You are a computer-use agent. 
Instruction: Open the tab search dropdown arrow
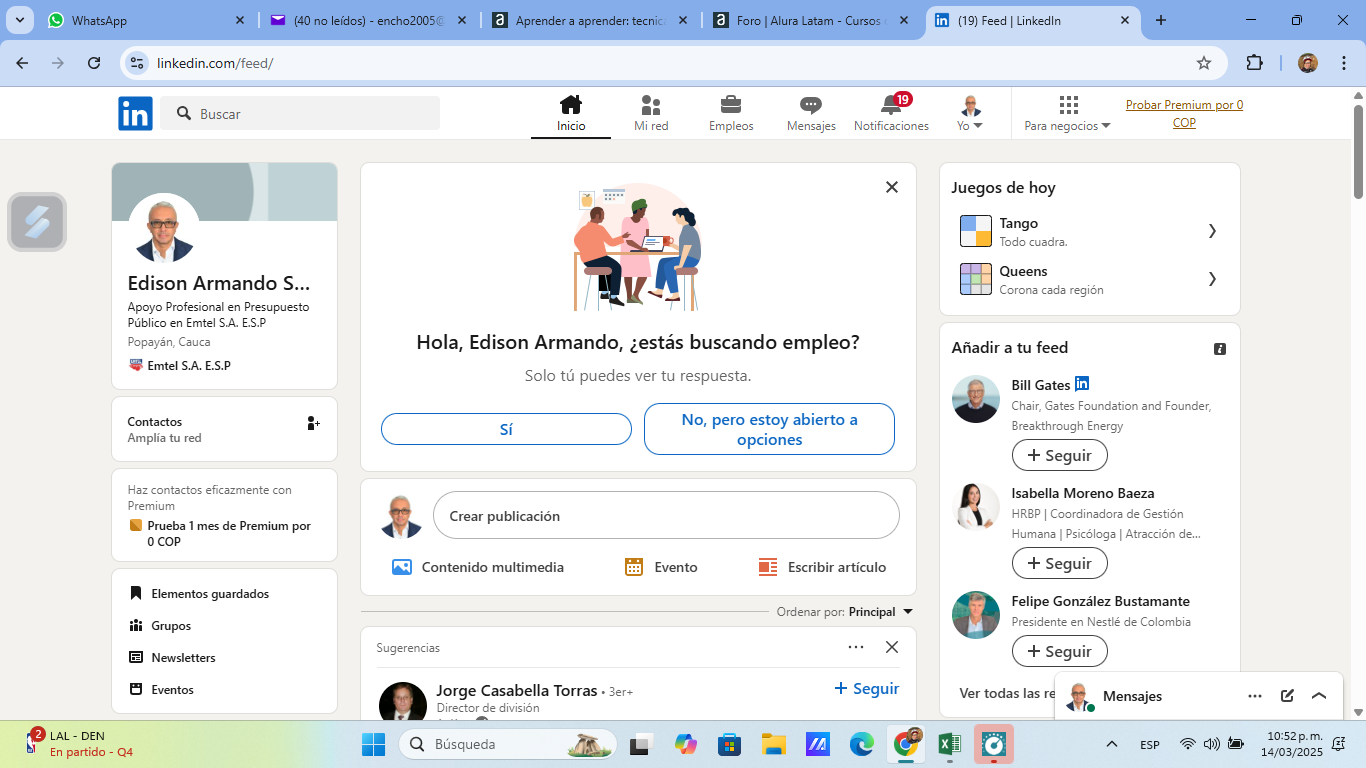pyautogui.click(x=19, y=20)
